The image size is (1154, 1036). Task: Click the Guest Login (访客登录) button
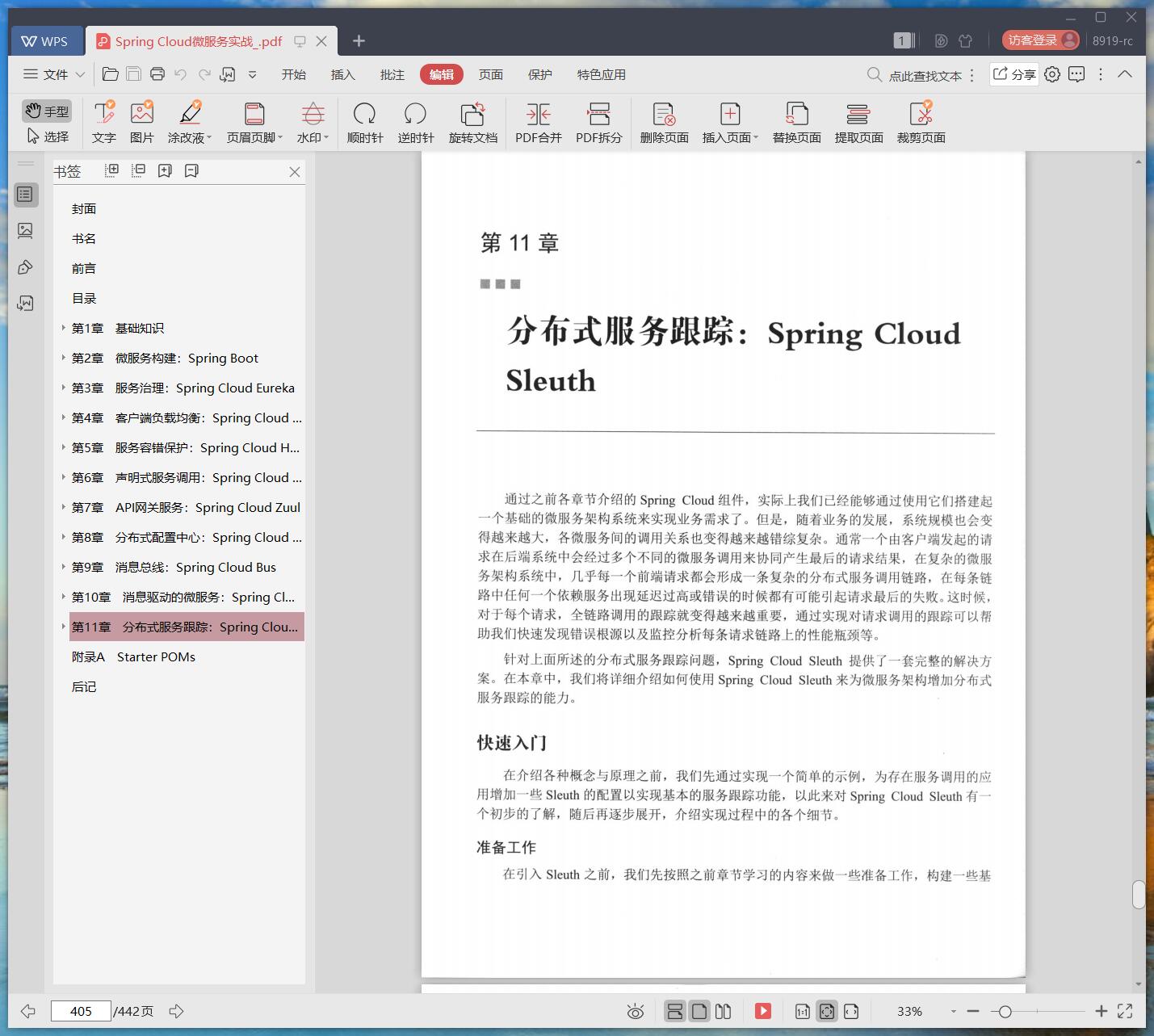pos(1041,40)
